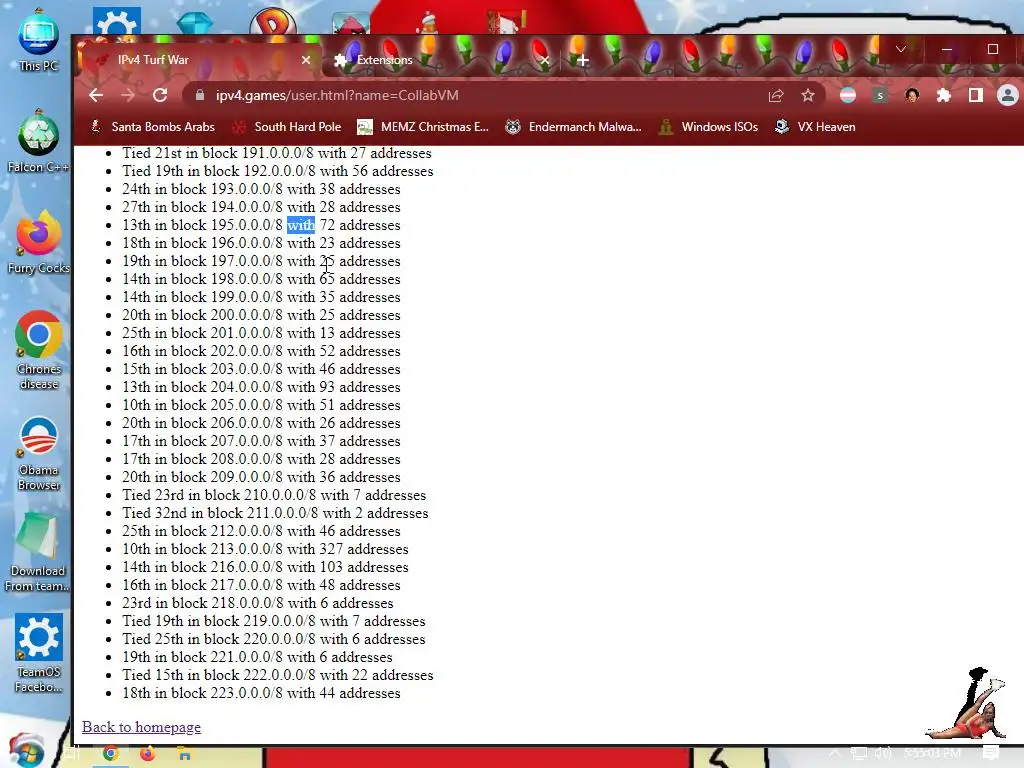The width and height of the screenshot is (1024, 768).
Task: Go back using browser back arrow
Action: [x=96, y=95]
